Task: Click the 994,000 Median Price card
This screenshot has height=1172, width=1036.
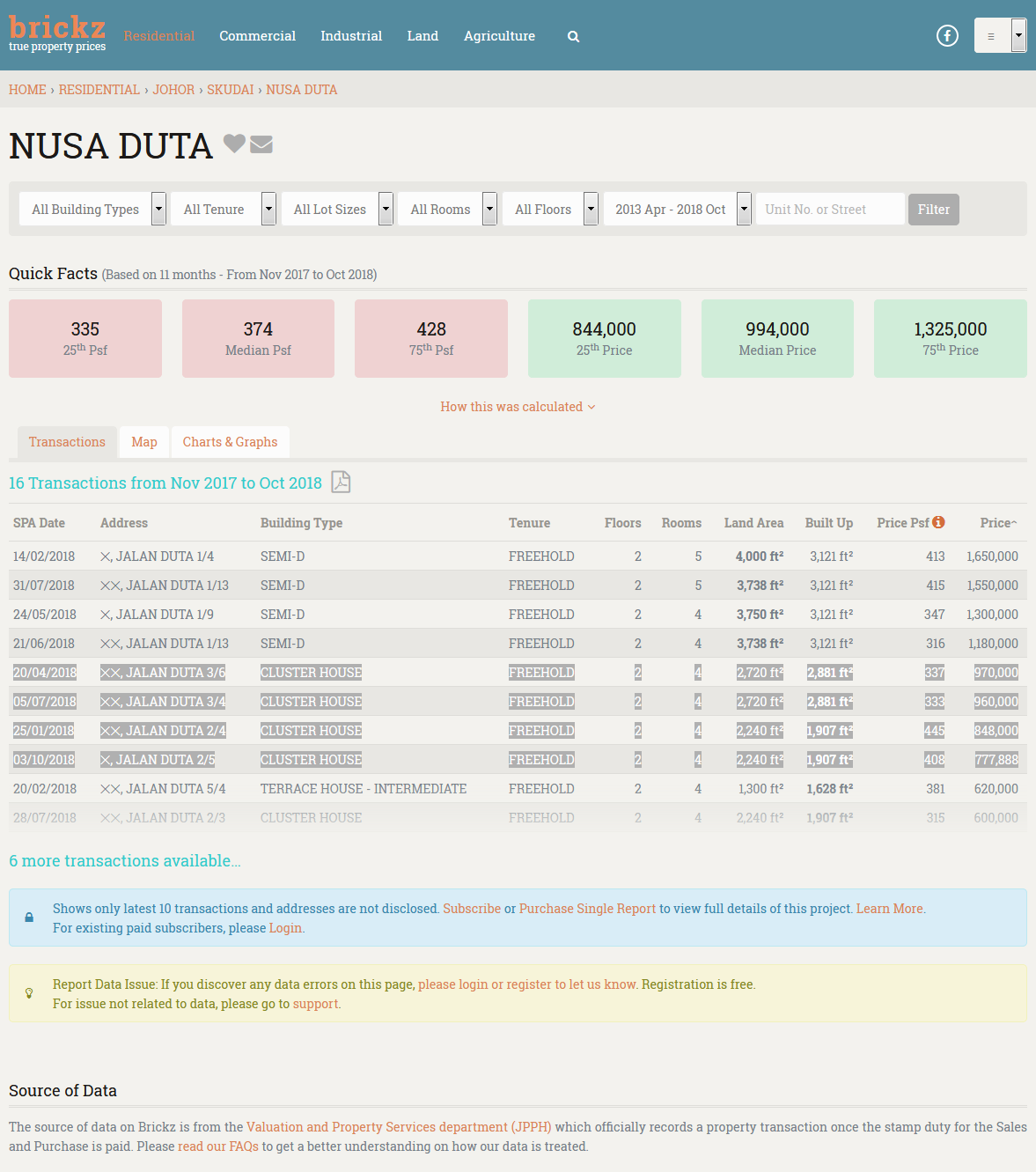Action: (x=777, y=338)
